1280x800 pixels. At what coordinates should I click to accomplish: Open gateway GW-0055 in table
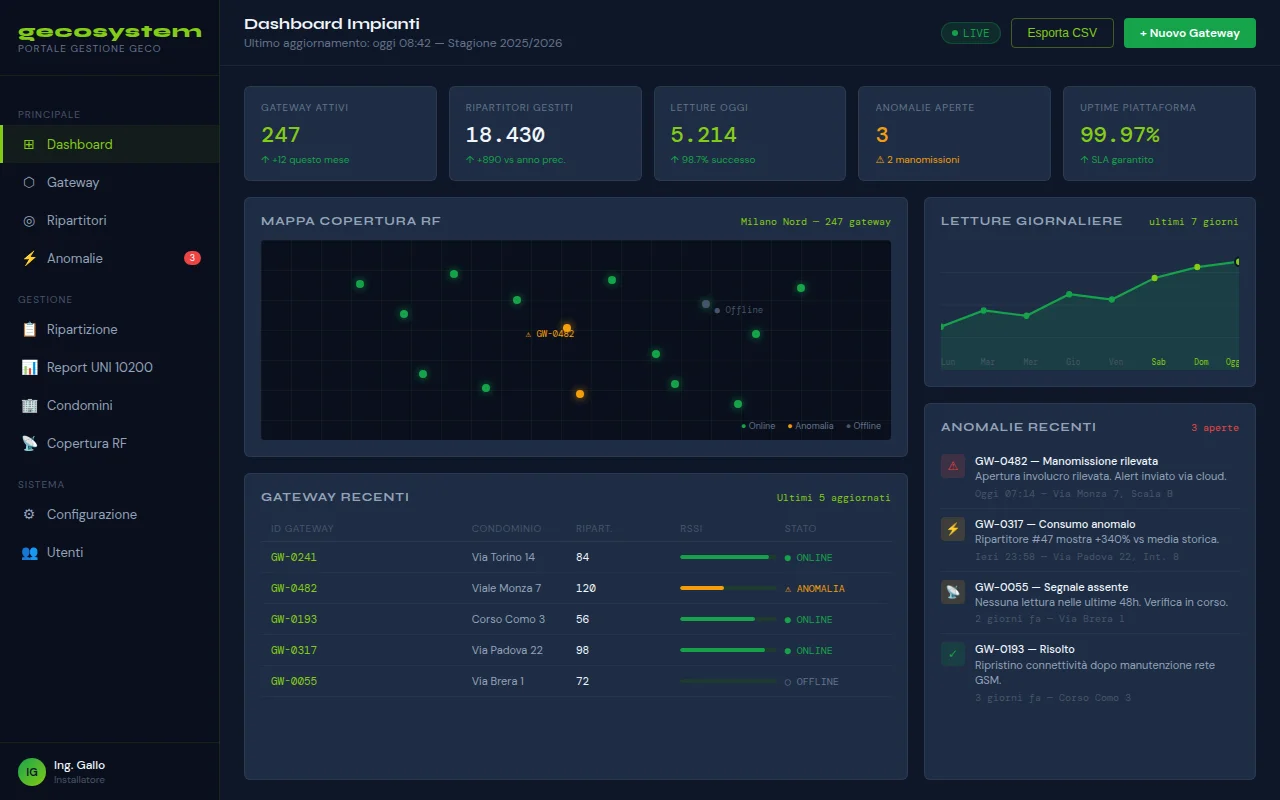[x=294, y=681]
